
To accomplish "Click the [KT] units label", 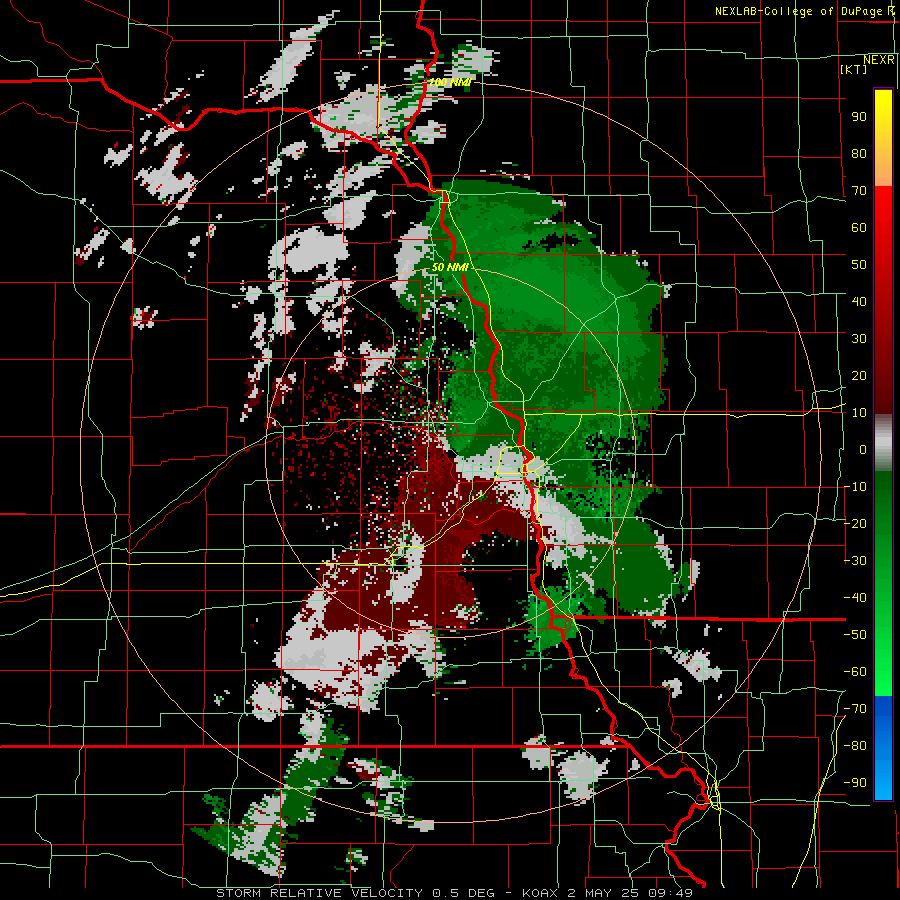I will [x=854, y=69].
